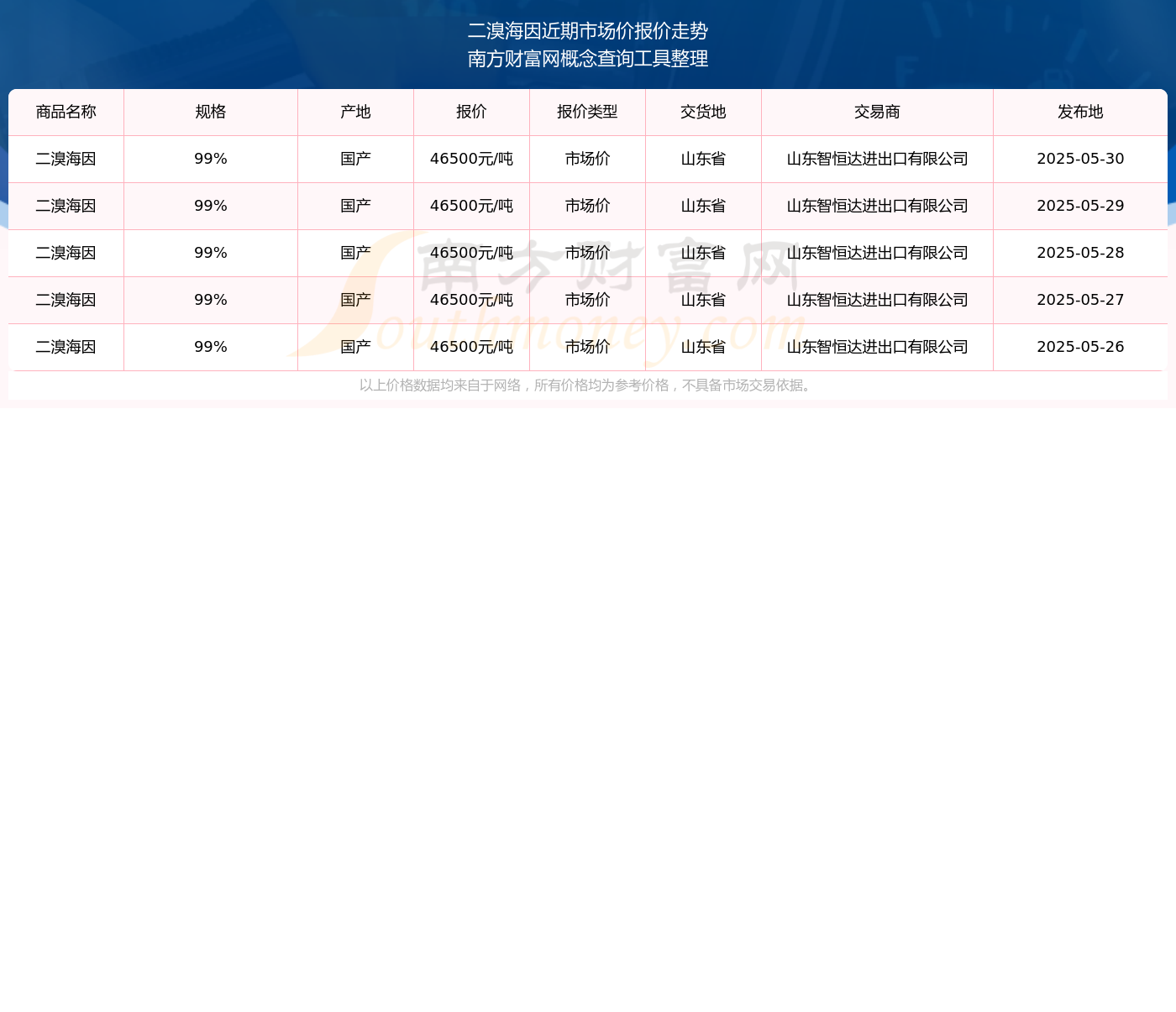
Task: Click 46500元/吨 in the 2025-05-29 row
Action: pos(471,206)
